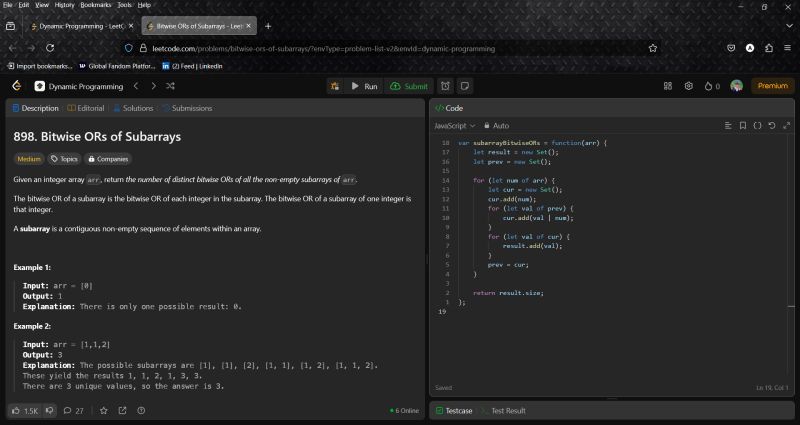Open the Bookmarks menu
Screen dimensions: 800x425
95,5
